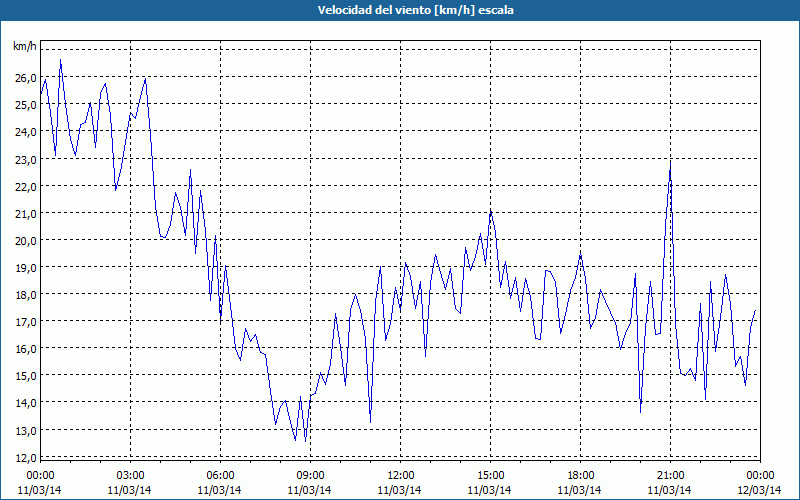Select the '23,0' y-axis value
This screenshot has height=500, width=800.
pyautogui.click(x=25, y=160)
